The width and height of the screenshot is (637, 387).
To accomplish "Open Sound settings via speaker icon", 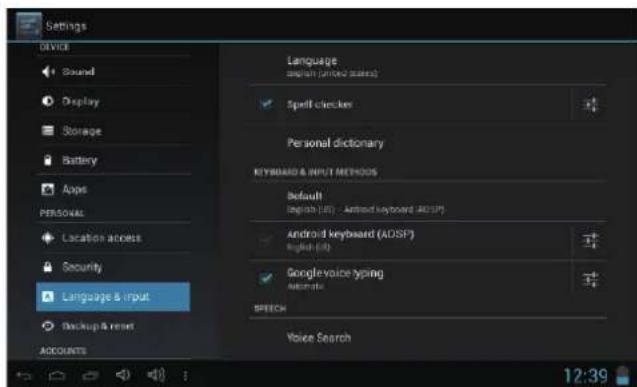I will (48, 72).
